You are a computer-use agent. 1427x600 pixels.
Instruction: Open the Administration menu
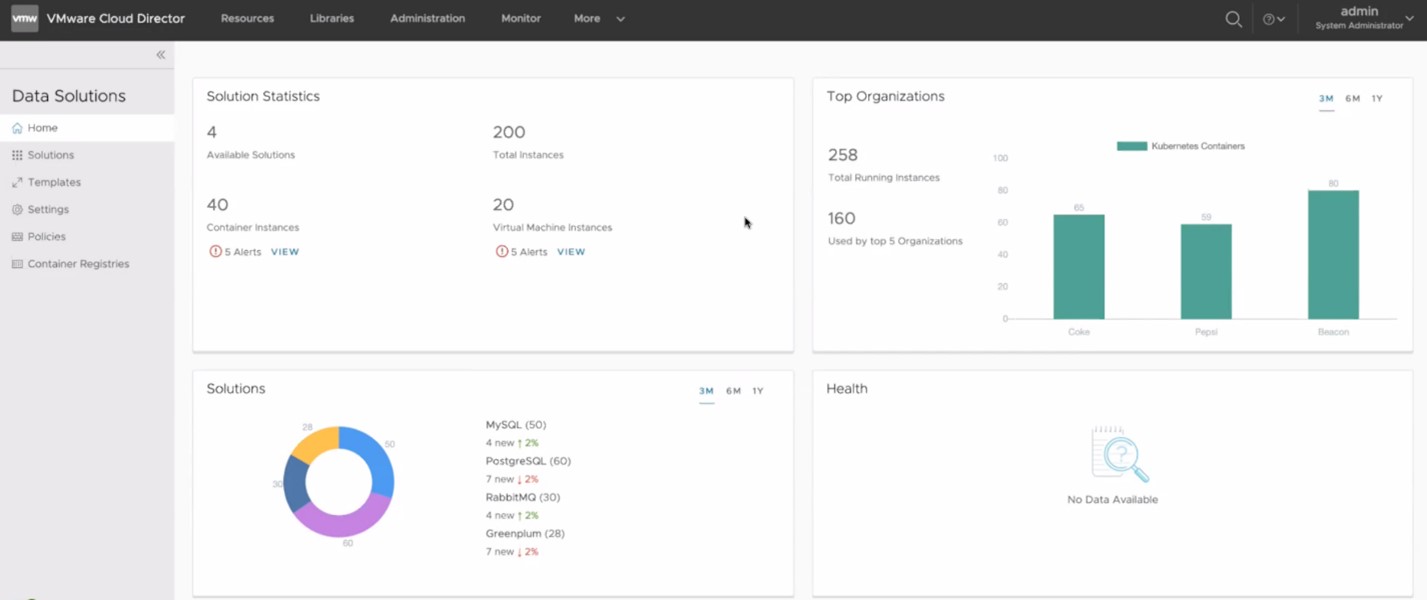click(x=427, y=19)
